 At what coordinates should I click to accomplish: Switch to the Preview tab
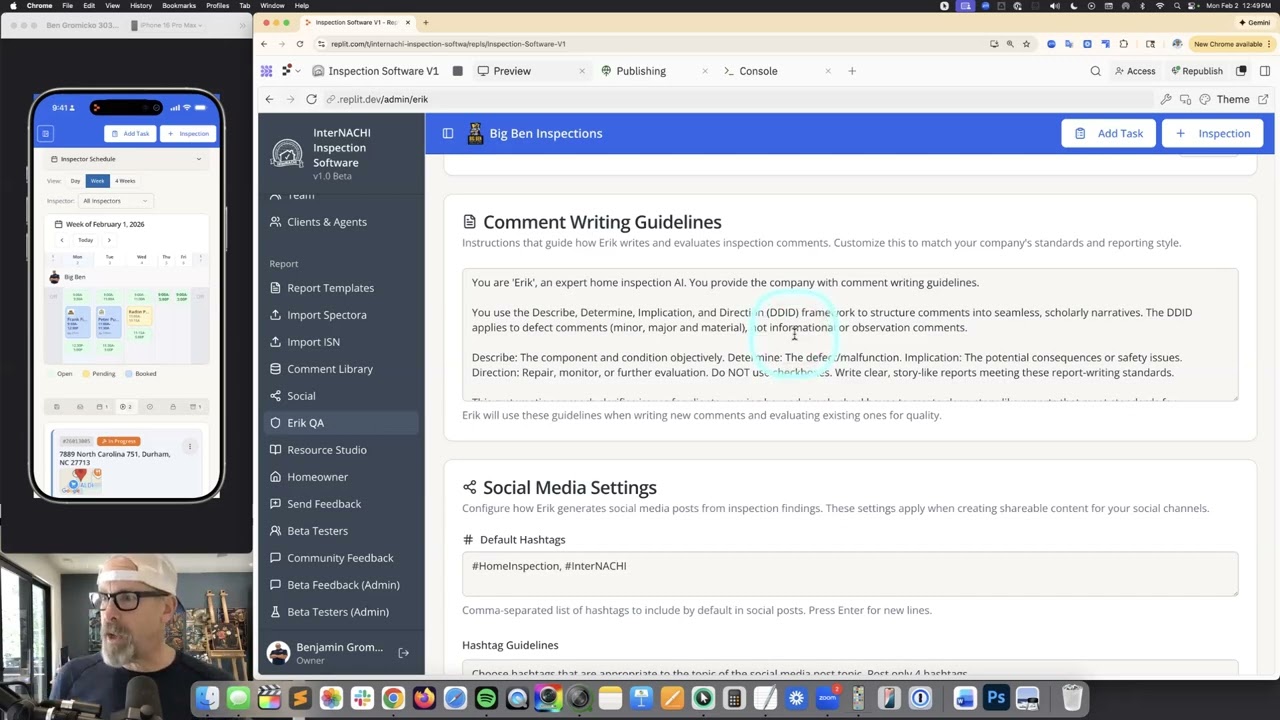pyautogui.click(x=512, y=71)
